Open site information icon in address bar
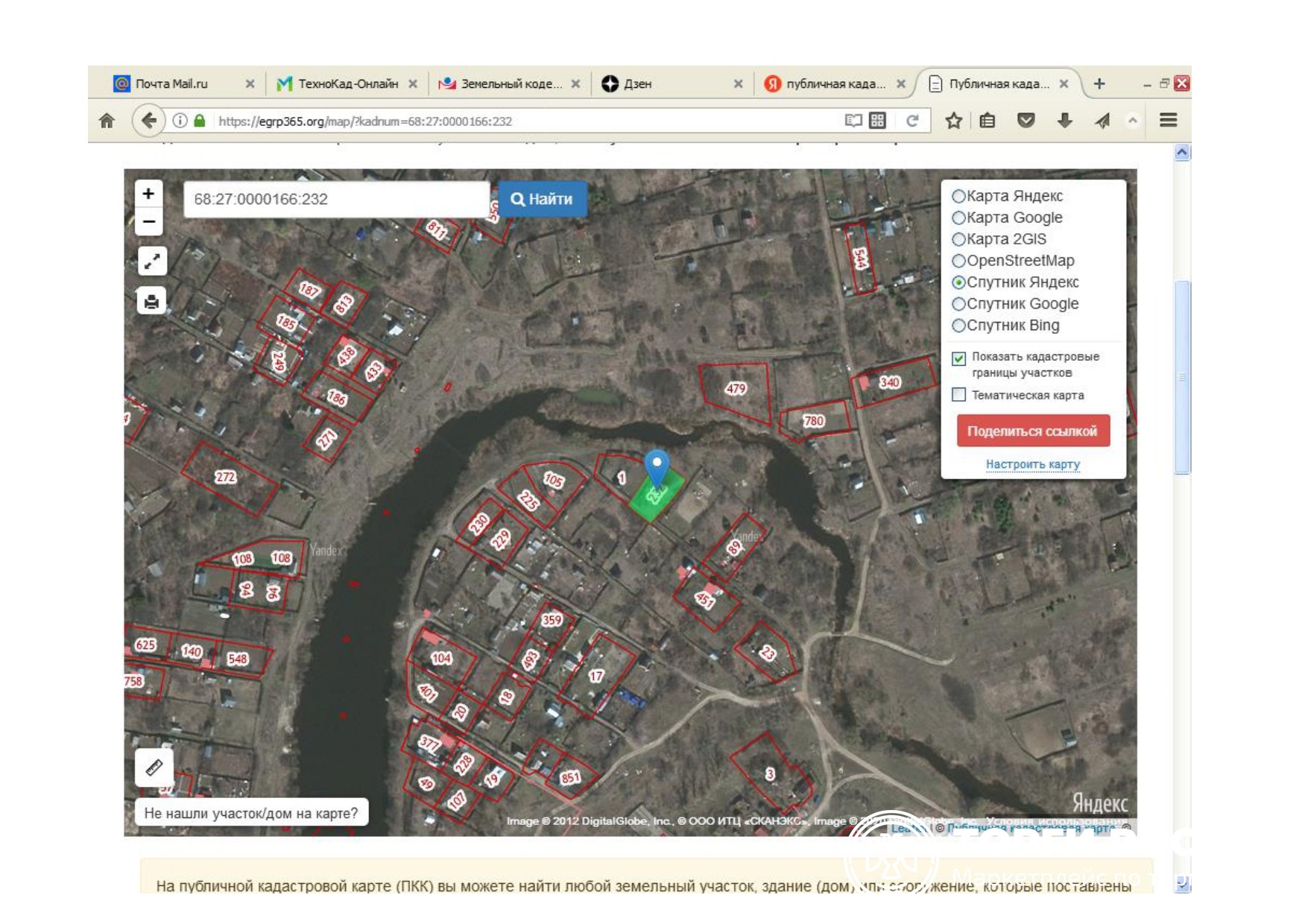 point(180,121)
